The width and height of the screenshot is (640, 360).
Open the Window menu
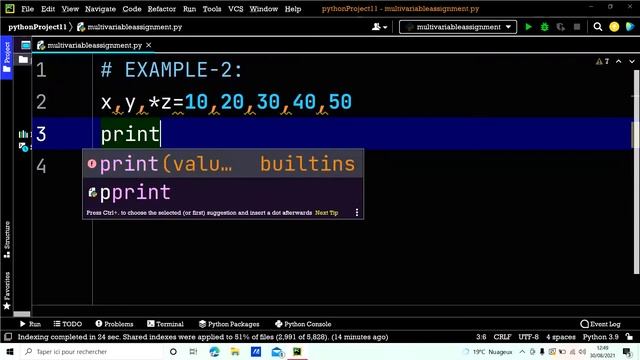tap(264, 9)
